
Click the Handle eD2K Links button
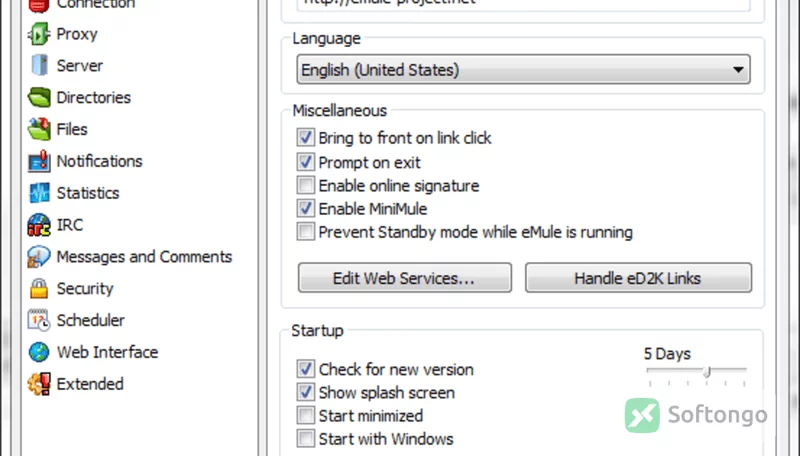tap(638, 278)
